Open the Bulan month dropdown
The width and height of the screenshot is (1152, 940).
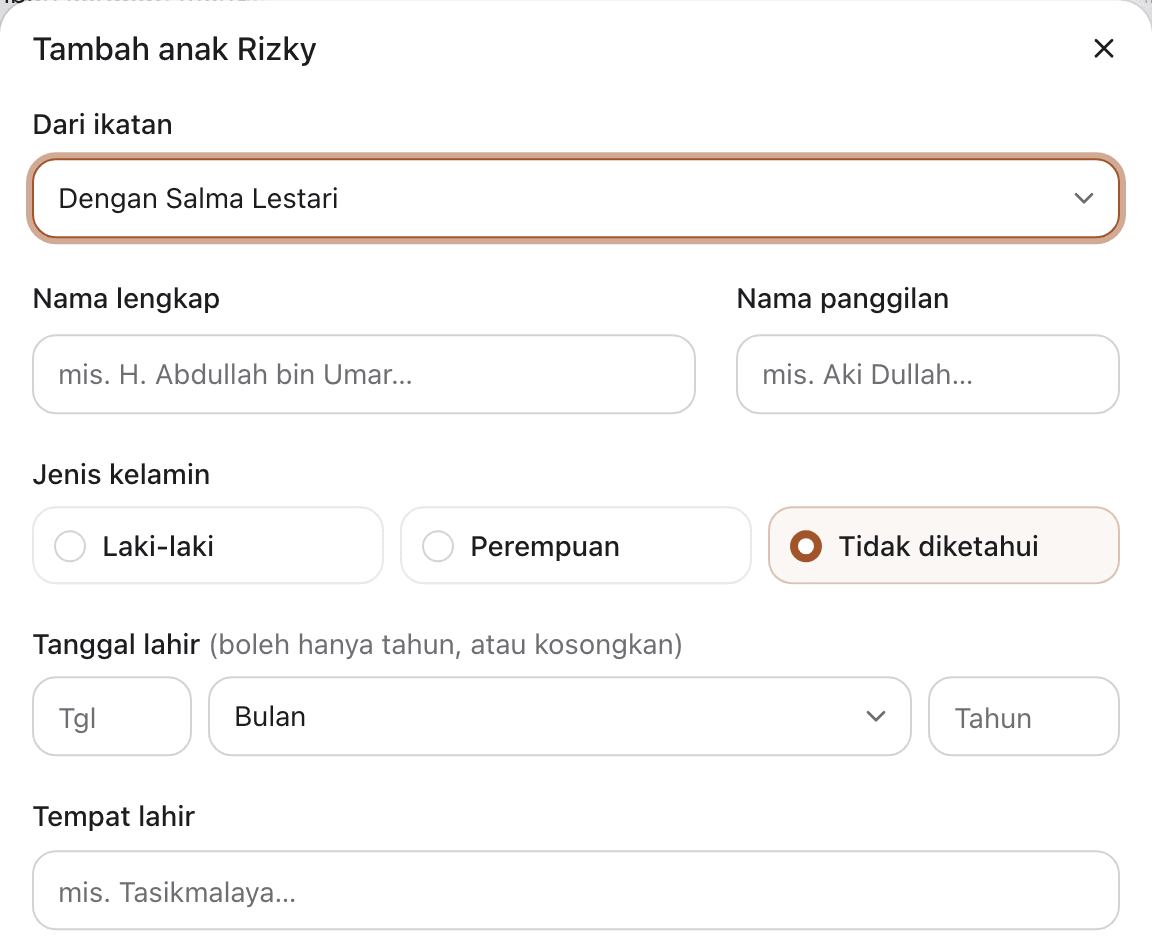(x=560, y=717)
